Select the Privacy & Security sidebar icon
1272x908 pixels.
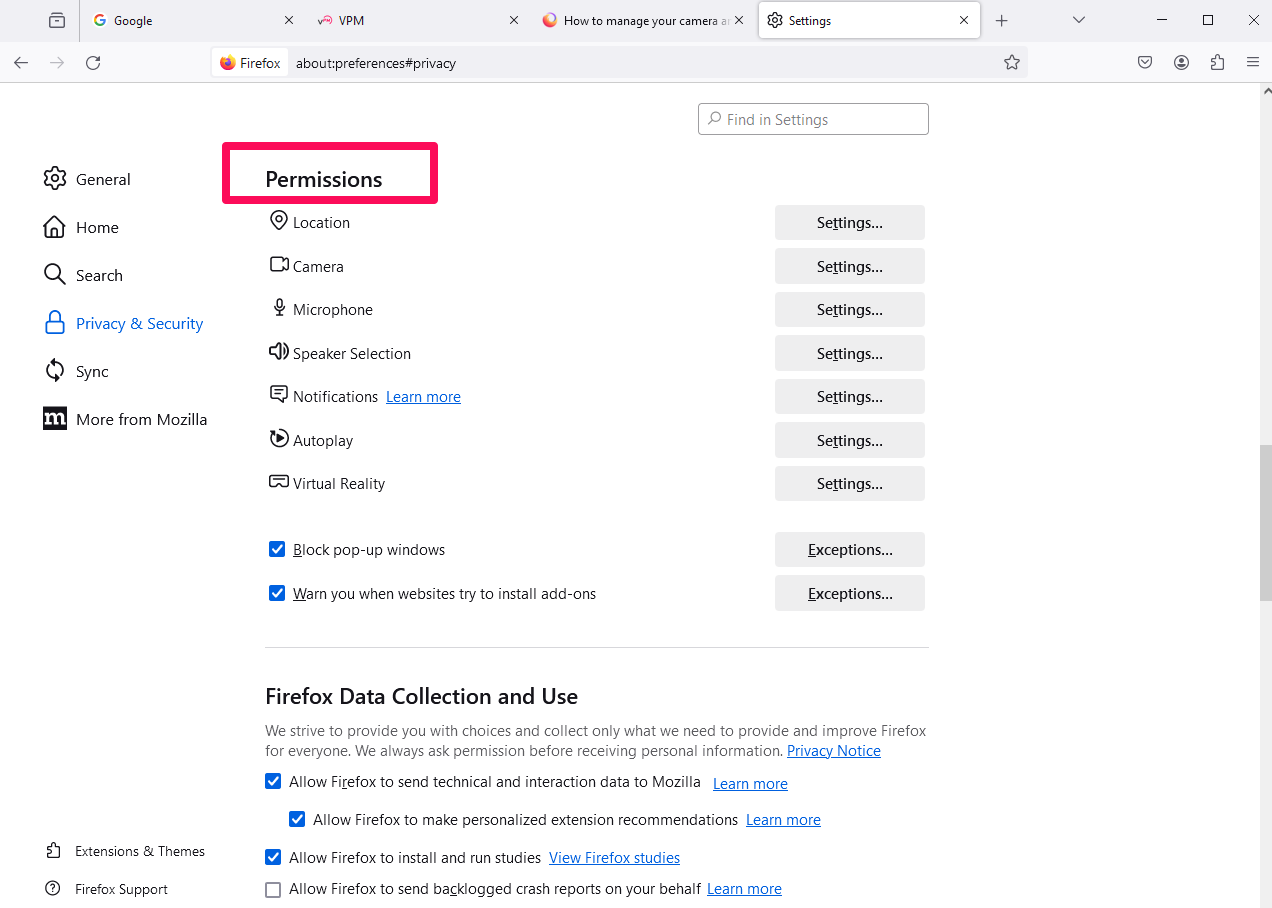coord(55,322)
